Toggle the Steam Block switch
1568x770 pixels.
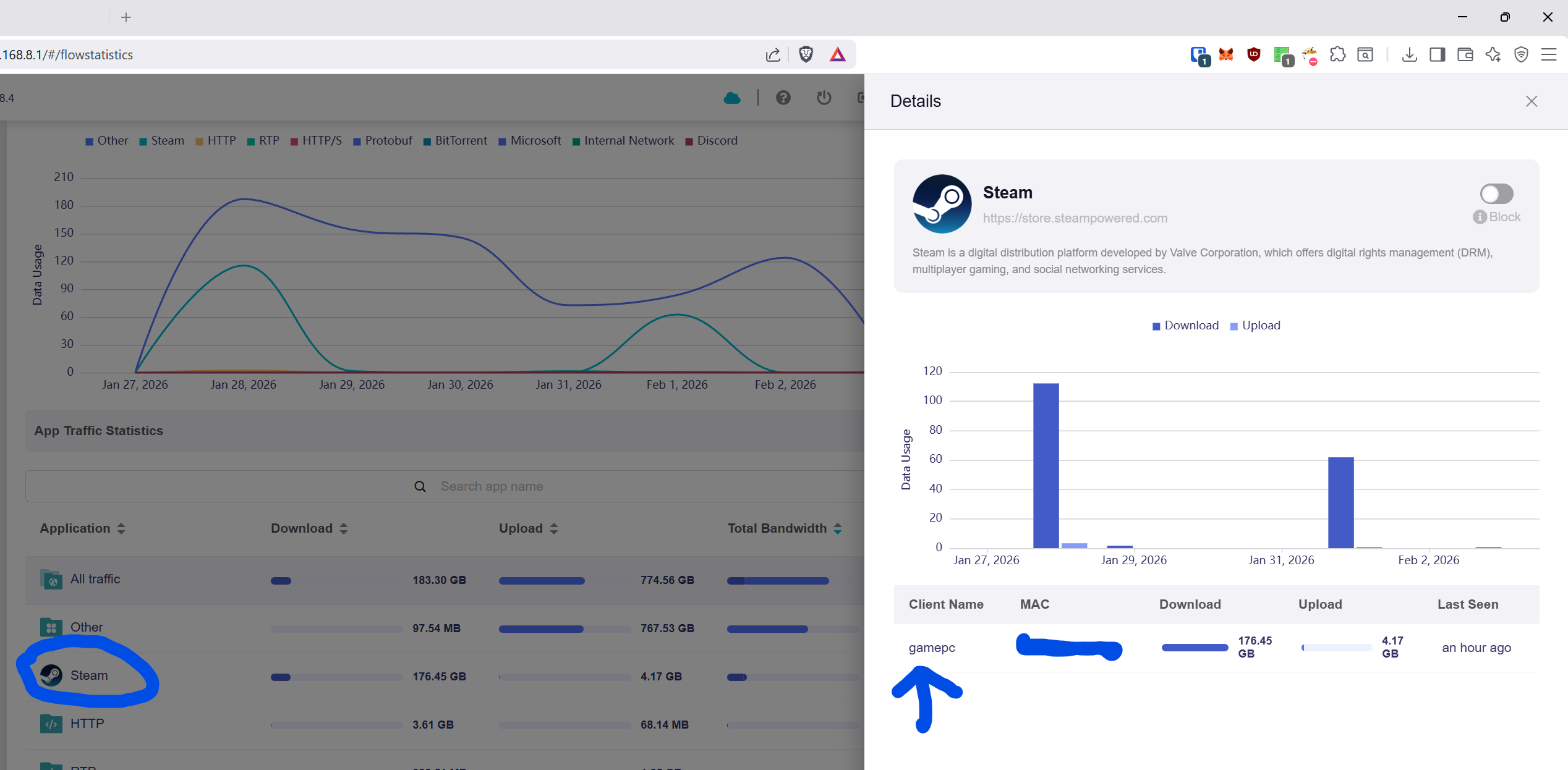coord(1496,194)
